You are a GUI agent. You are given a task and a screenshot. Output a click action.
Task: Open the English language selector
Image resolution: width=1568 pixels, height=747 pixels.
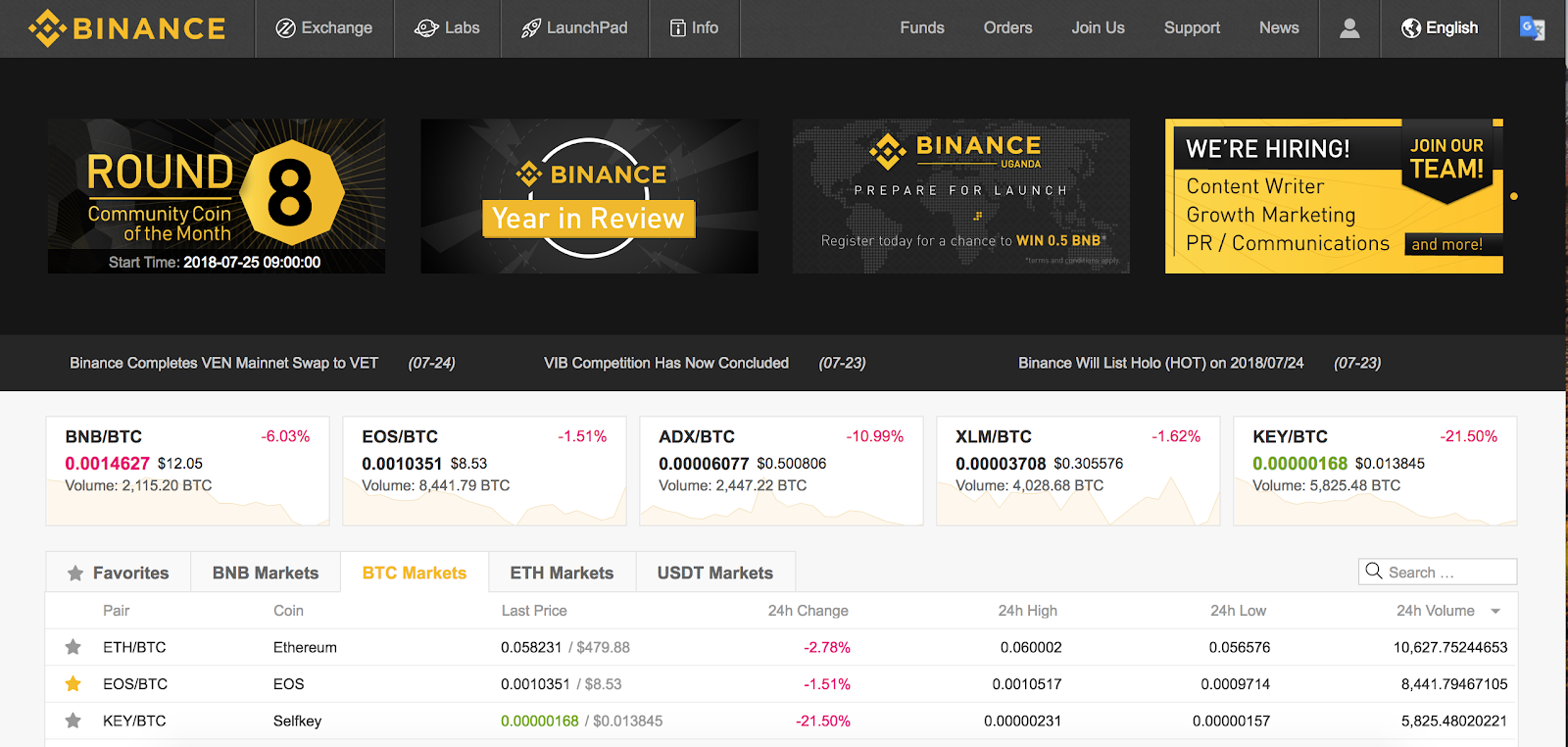(x=1440, y=28)
